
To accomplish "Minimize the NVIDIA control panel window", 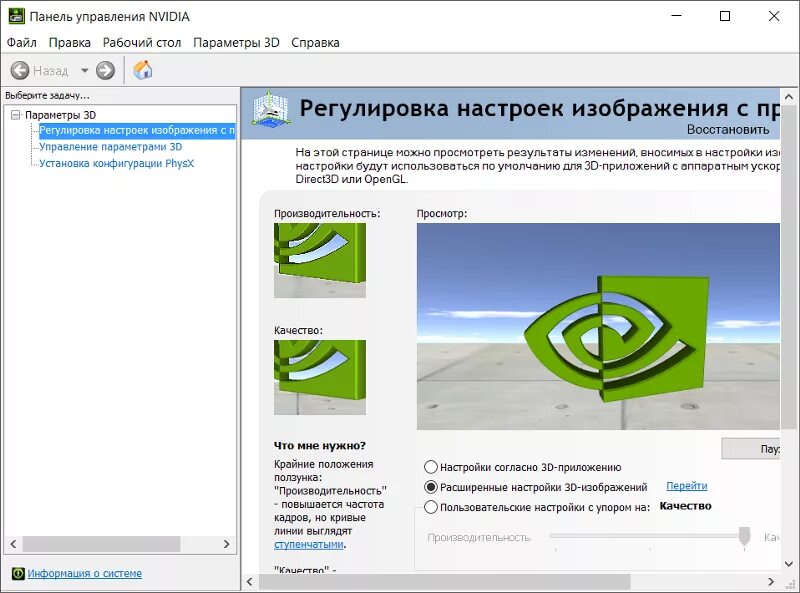I will pos(677,16).
